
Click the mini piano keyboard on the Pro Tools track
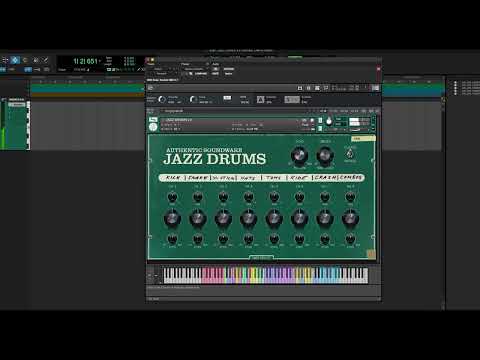pyautogui.click(x=28, y=125)
